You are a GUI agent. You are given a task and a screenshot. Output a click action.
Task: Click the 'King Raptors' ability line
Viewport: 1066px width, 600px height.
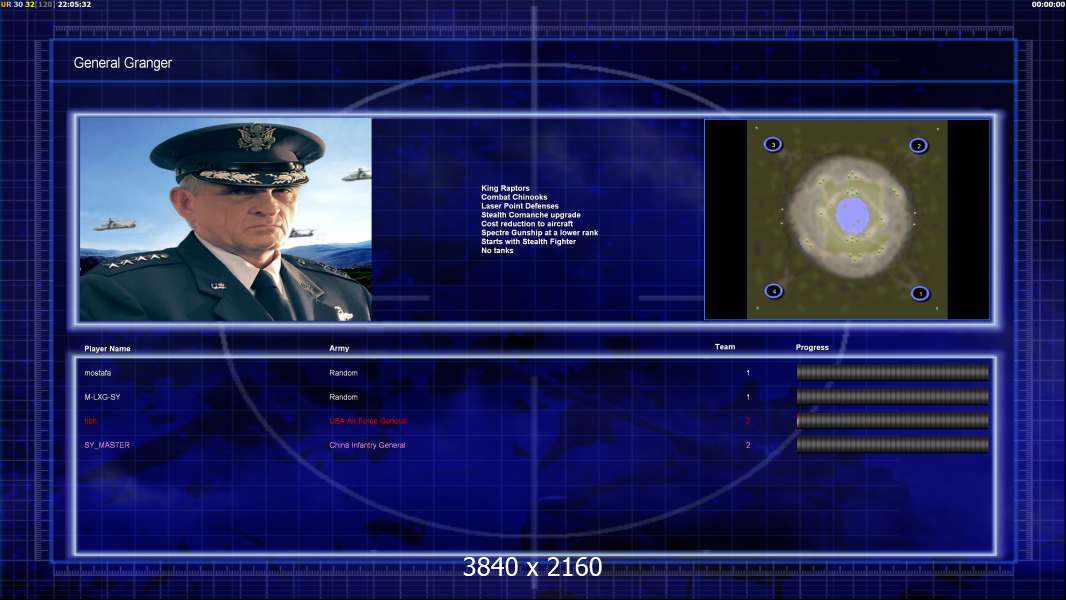pyautogui.click(x=505, y=188)
